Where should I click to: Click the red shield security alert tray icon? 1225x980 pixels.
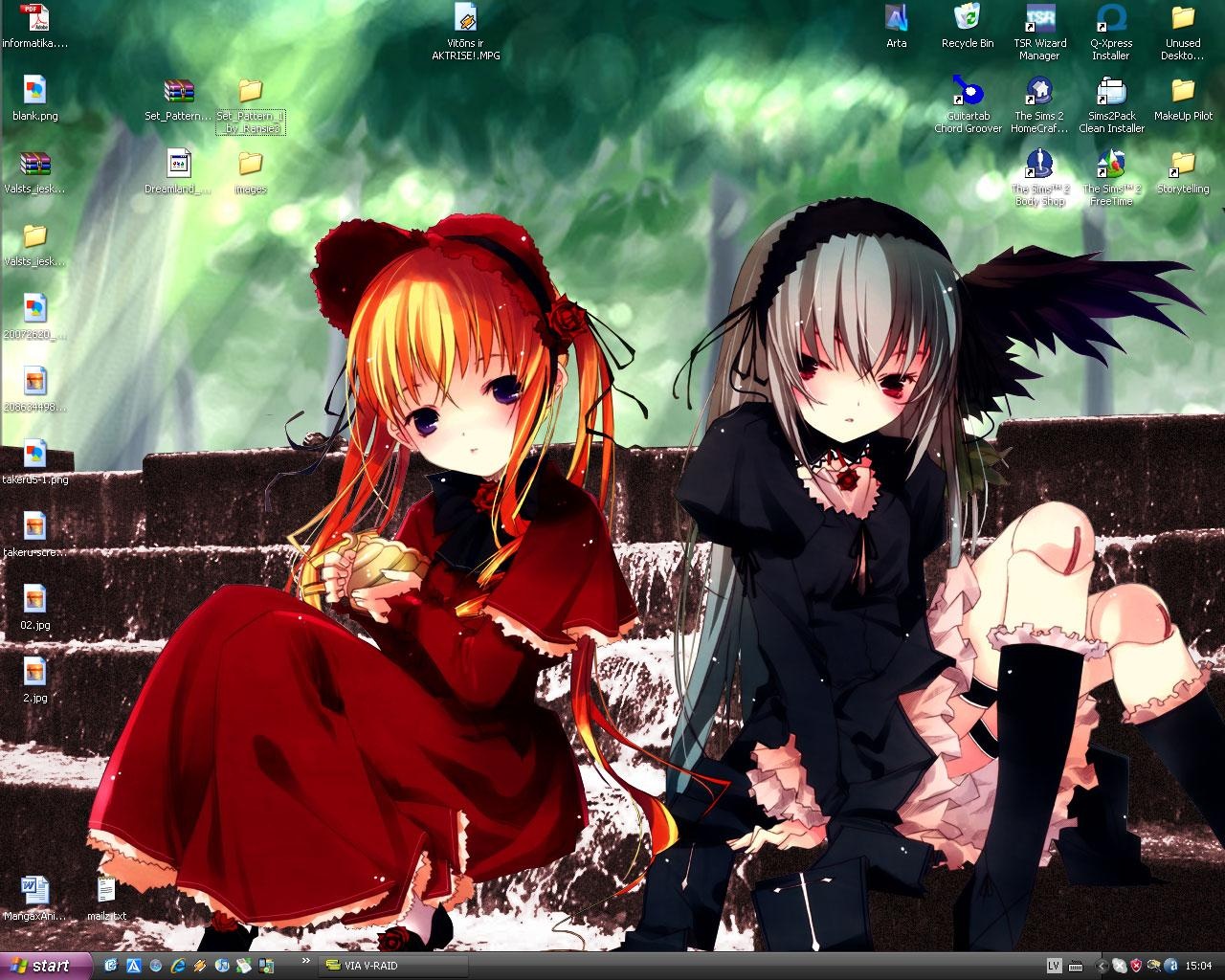point(1136,966)
